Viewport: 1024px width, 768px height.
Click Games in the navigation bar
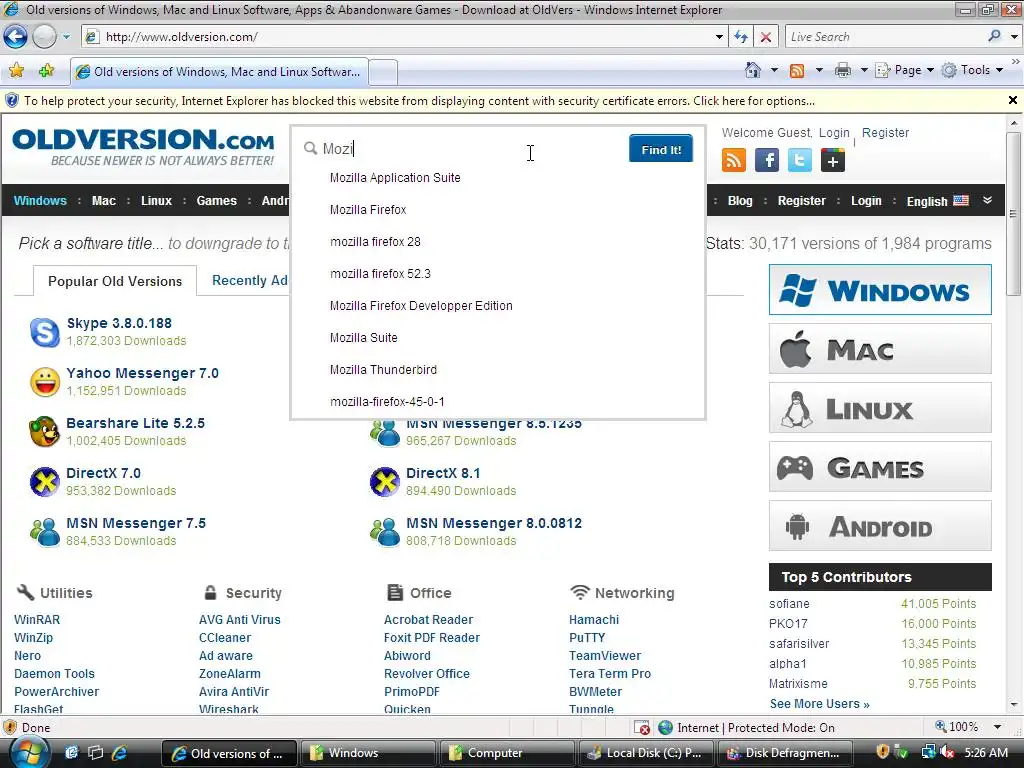click(x=216, y=200)
